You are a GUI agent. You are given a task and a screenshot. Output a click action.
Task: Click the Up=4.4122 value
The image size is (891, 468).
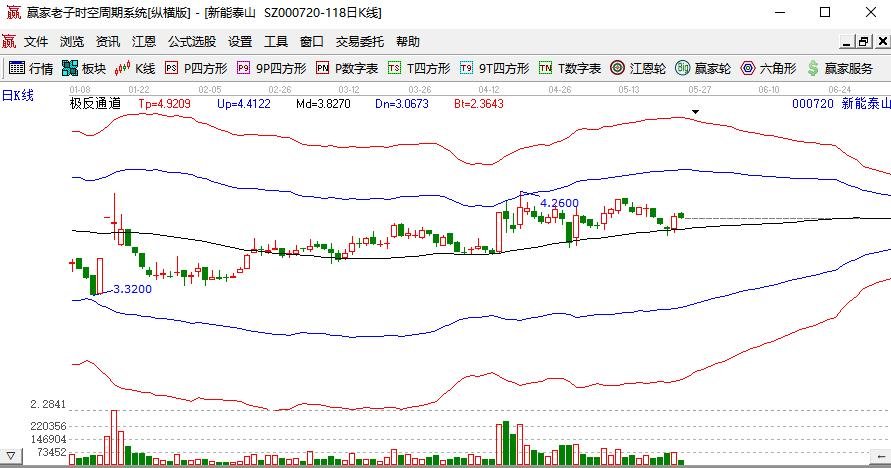pyautogui.click(x=244, y=104)
